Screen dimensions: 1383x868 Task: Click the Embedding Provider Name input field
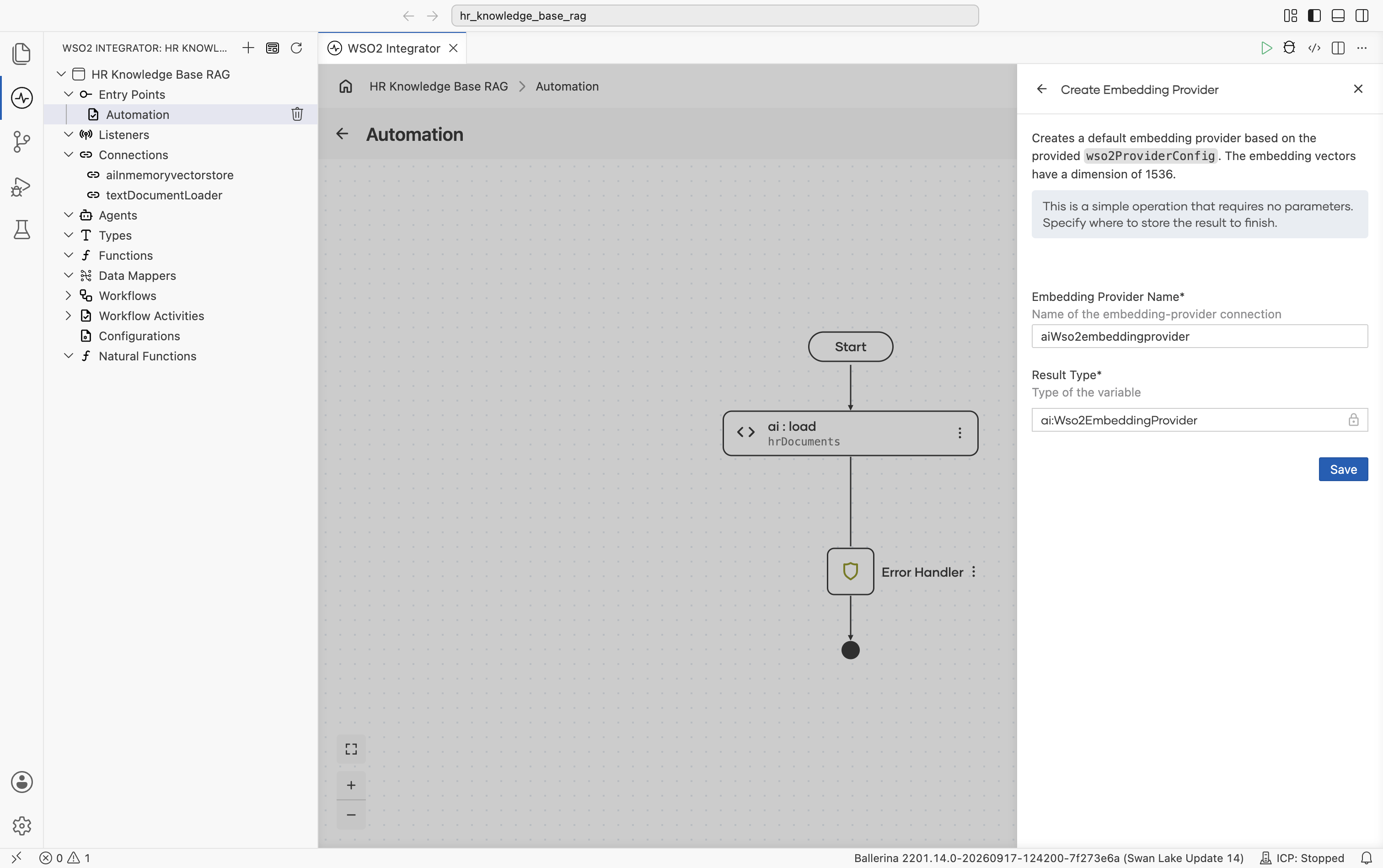(x=1199, y=337)
